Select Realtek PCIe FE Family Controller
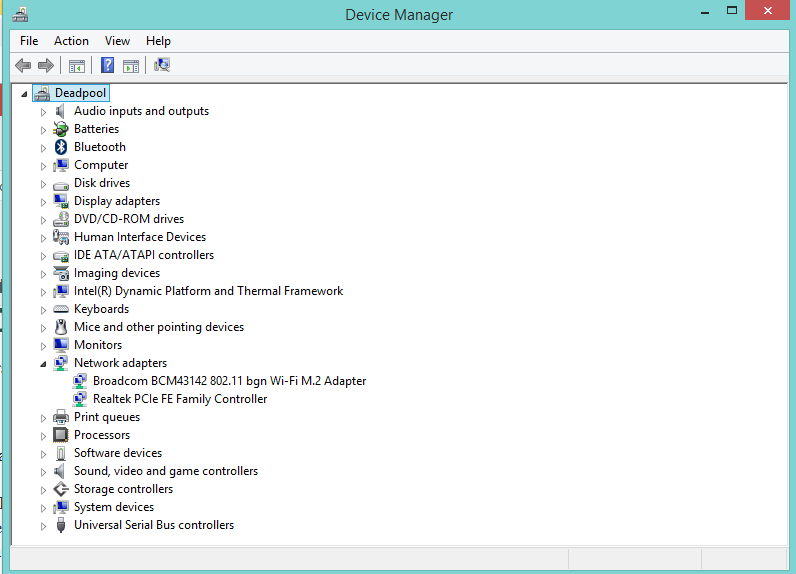The image size is (796, 574). 180,399
